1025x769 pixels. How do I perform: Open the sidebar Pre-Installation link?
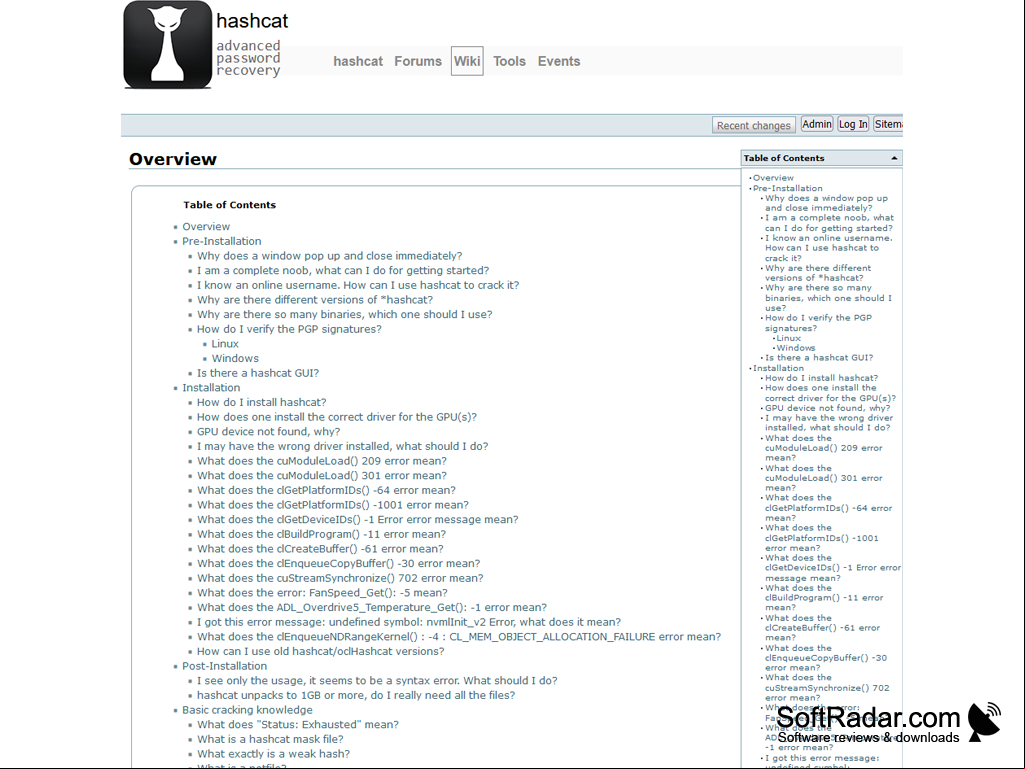(x=787, y=188)
